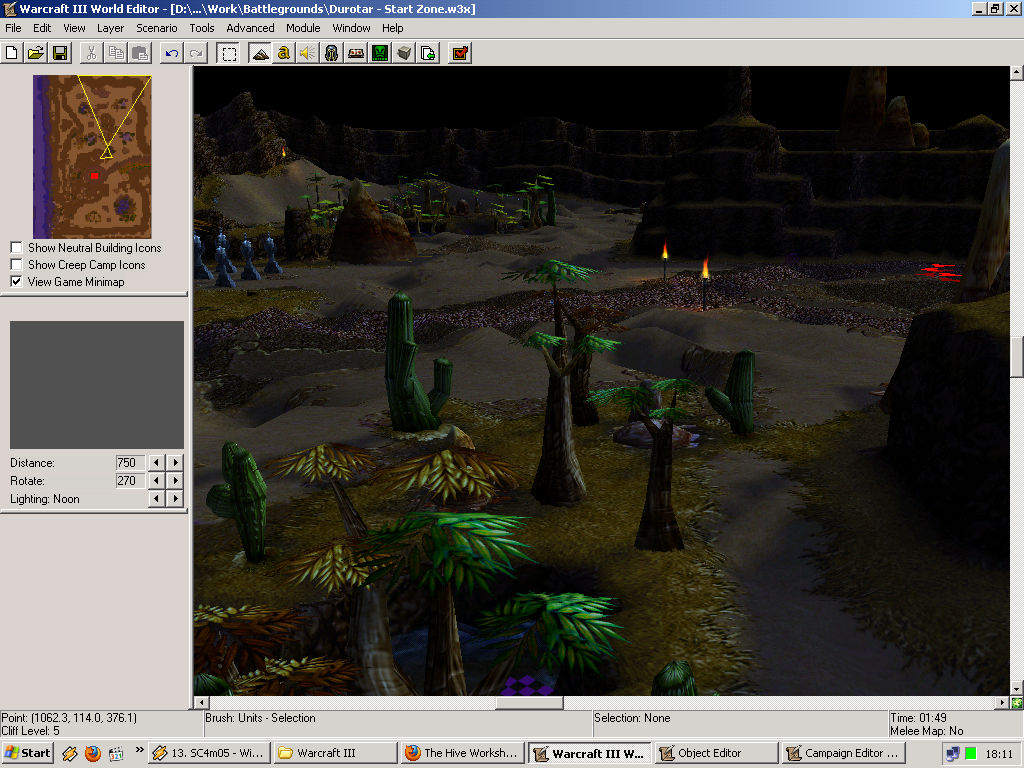Screen dimensions: 1024x768
Task: Open the Terrain Editor mountain icon
Action: pos(260,53)
